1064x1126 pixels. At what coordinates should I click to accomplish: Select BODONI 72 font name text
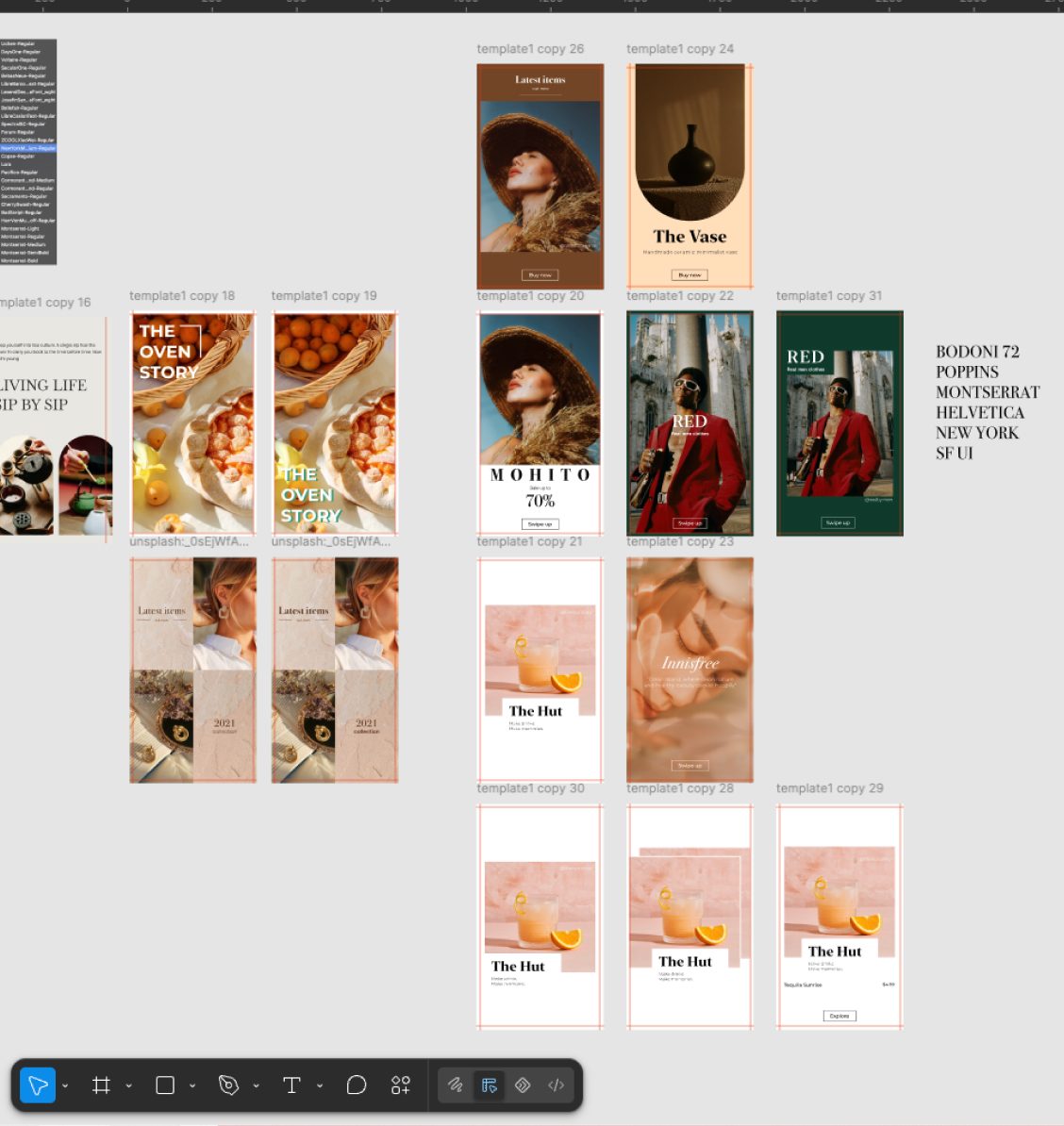point(977,352)
